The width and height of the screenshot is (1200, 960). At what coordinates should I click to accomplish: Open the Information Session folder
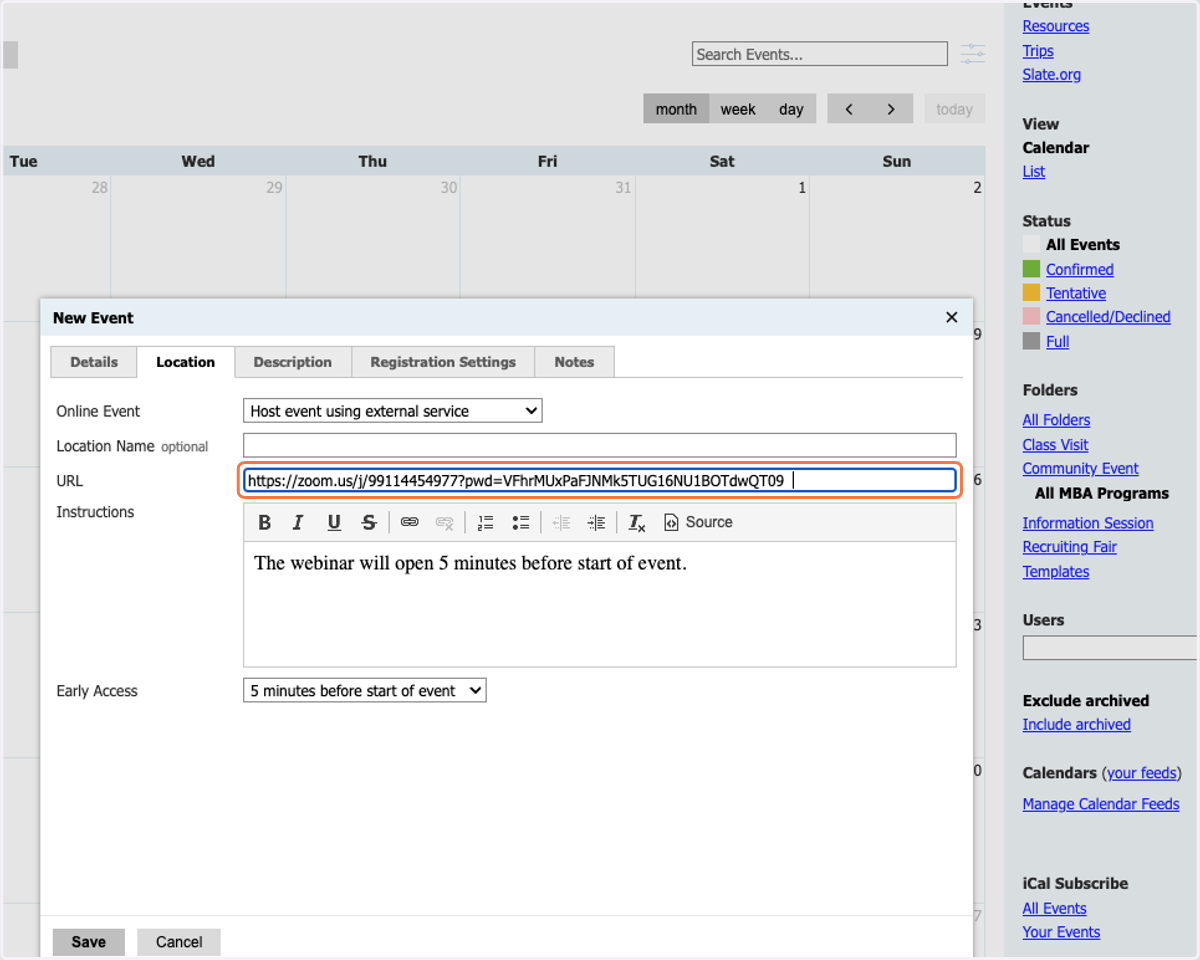tap(1087, 523)
